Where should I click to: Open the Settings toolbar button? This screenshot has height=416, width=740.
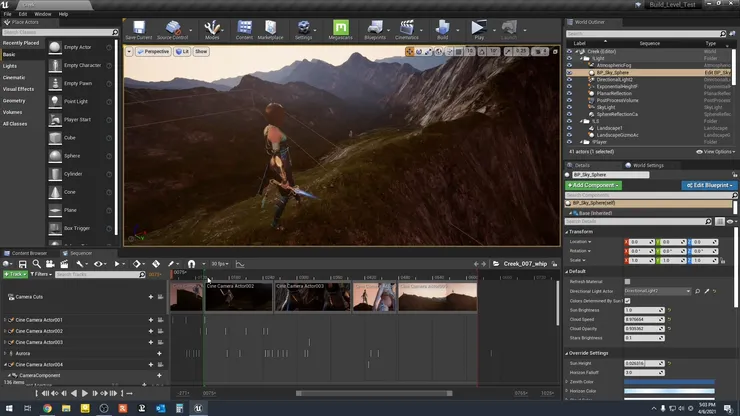coord(303,30)
